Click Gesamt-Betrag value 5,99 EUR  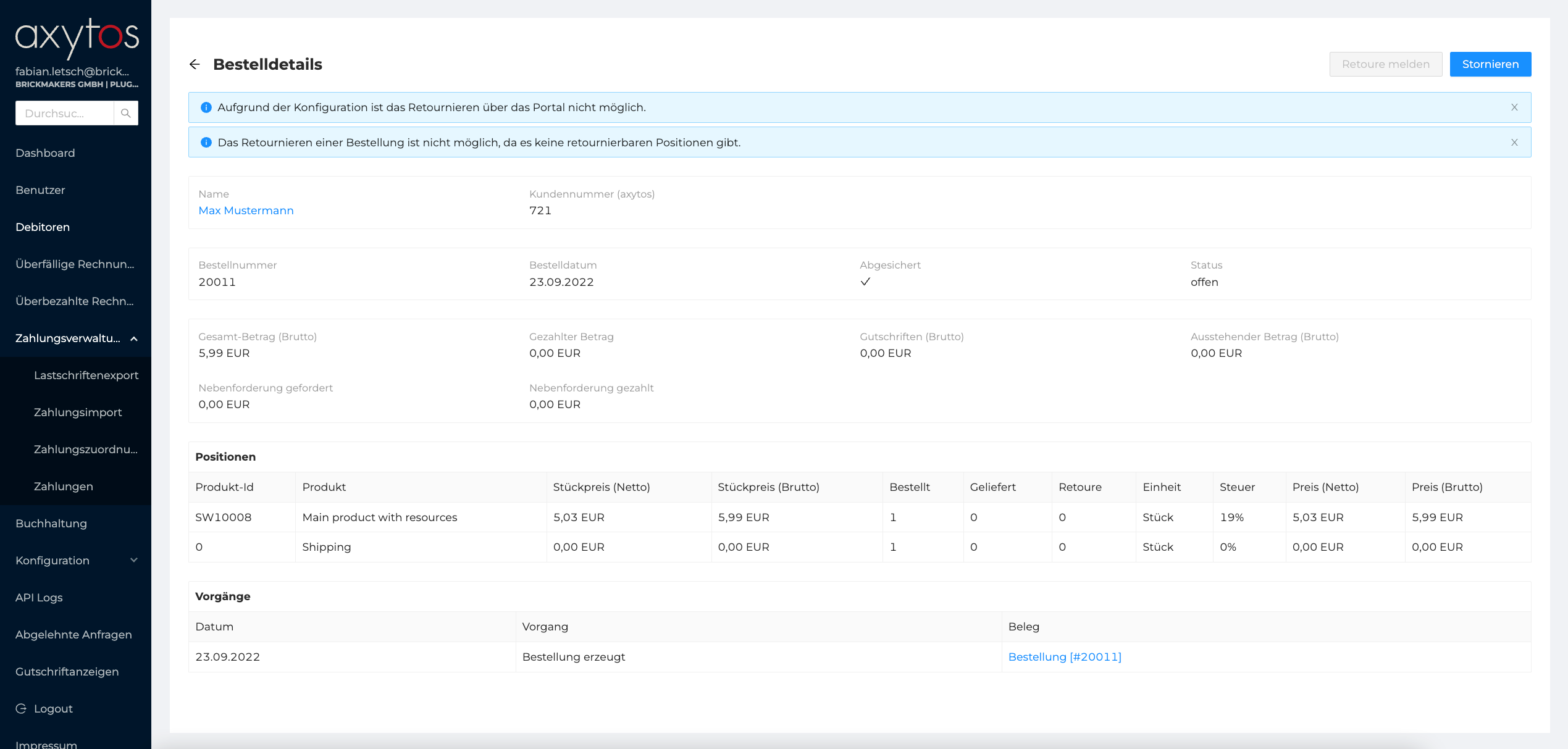tap(224, 353)
